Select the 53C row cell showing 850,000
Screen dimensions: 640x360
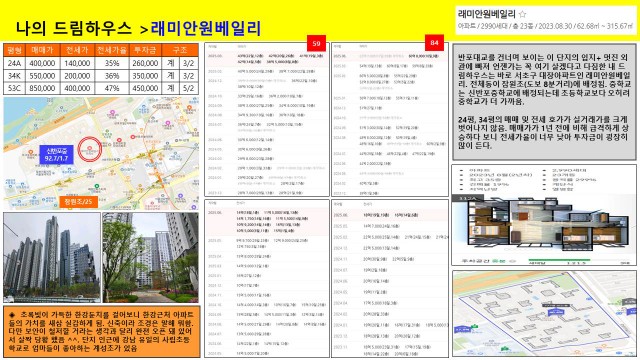coord(42,88)
